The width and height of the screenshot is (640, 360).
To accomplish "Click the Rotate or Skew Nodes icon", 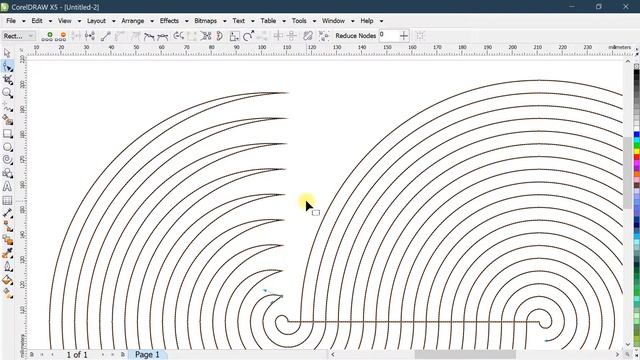I will 248,36.
